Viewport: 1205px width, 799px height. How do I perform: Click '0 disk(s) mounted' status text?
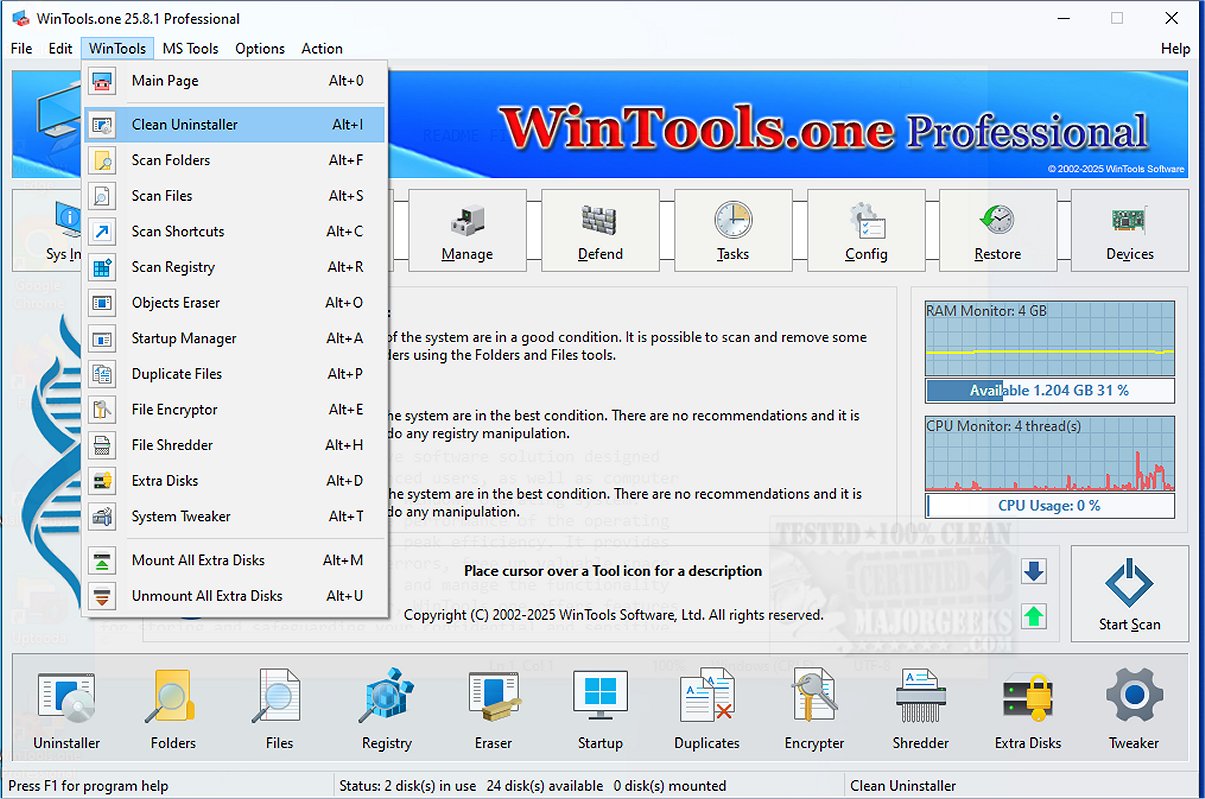pyautogui.click(x=670, y=786)
